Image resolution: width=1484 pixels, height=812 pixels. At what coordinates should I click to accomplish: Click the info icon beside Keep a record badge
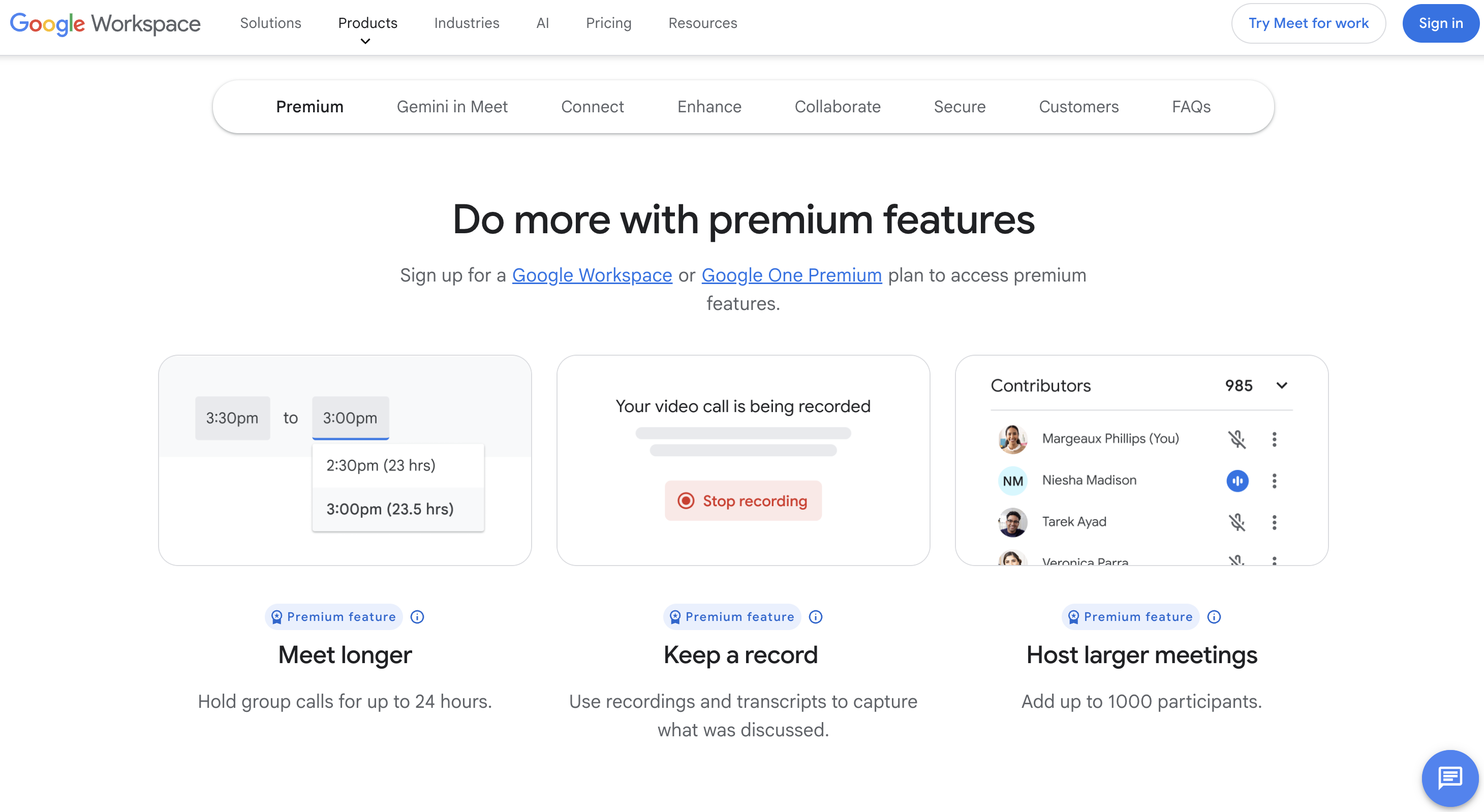click(816, 616)
